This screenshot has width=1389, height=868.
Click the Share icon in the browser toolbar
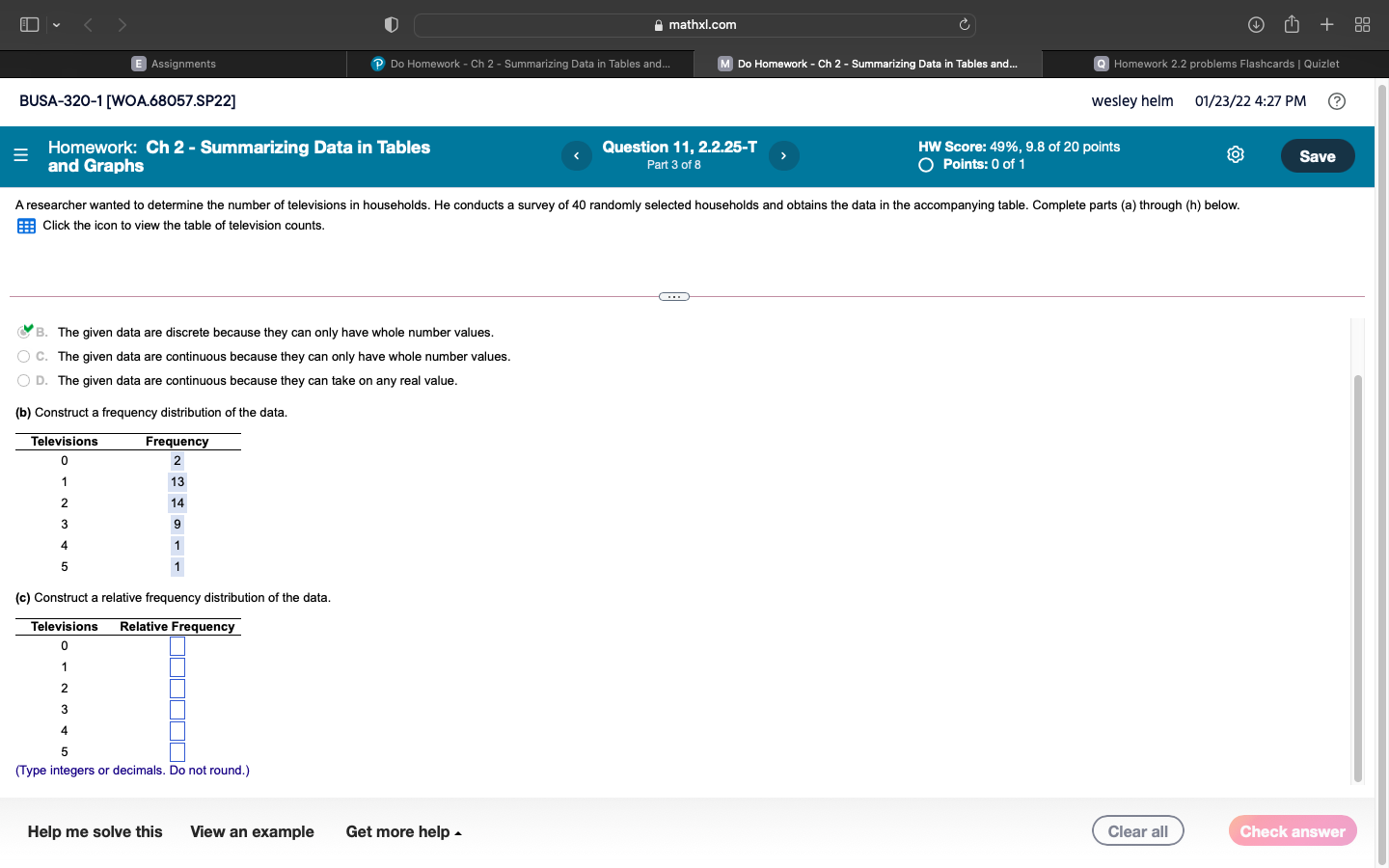point(1292,24)
